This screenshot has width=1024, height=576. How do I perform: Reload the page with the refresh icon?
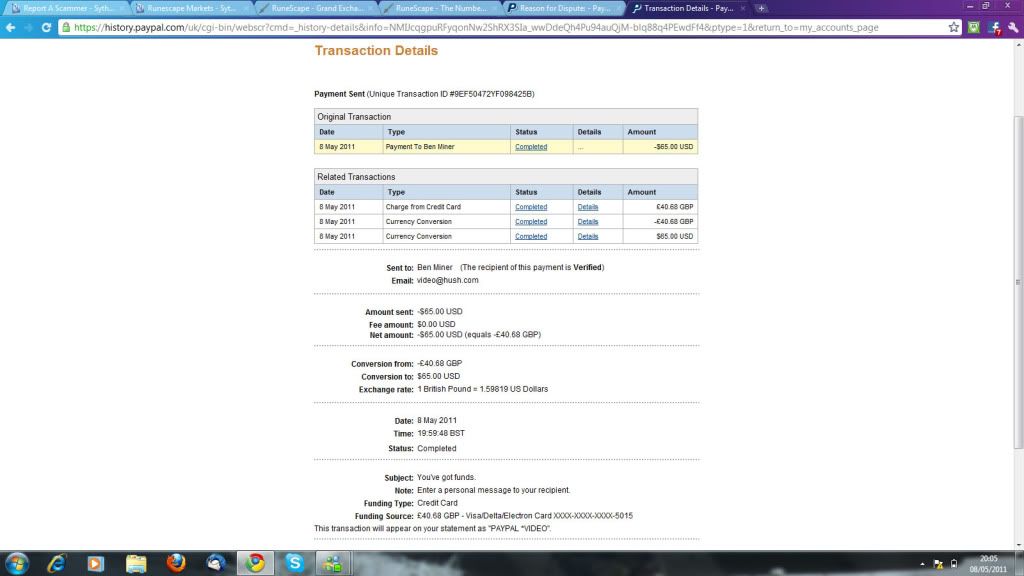click(x=46, y=27)
